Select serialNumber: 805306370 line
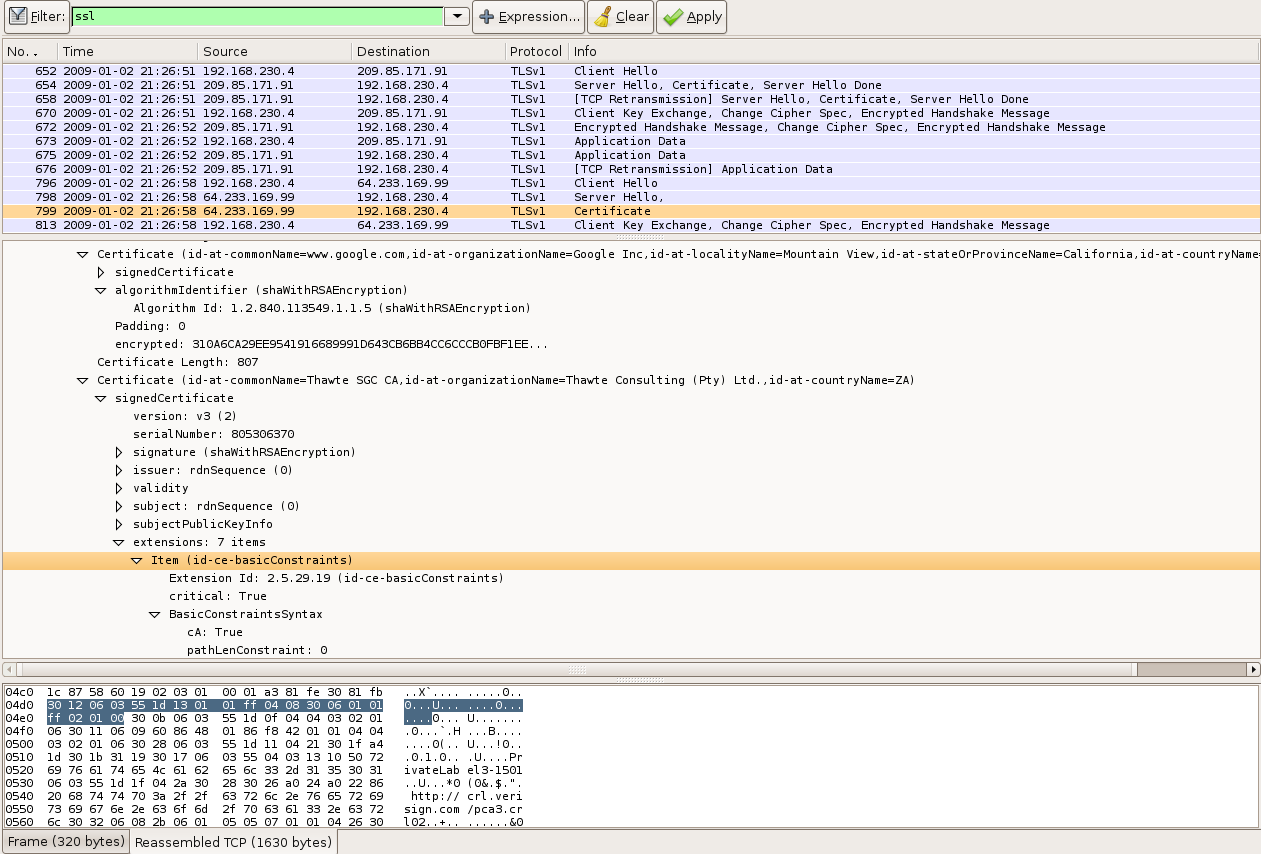The height and width of the screenshot is (854, 1261). pos(213,434)
